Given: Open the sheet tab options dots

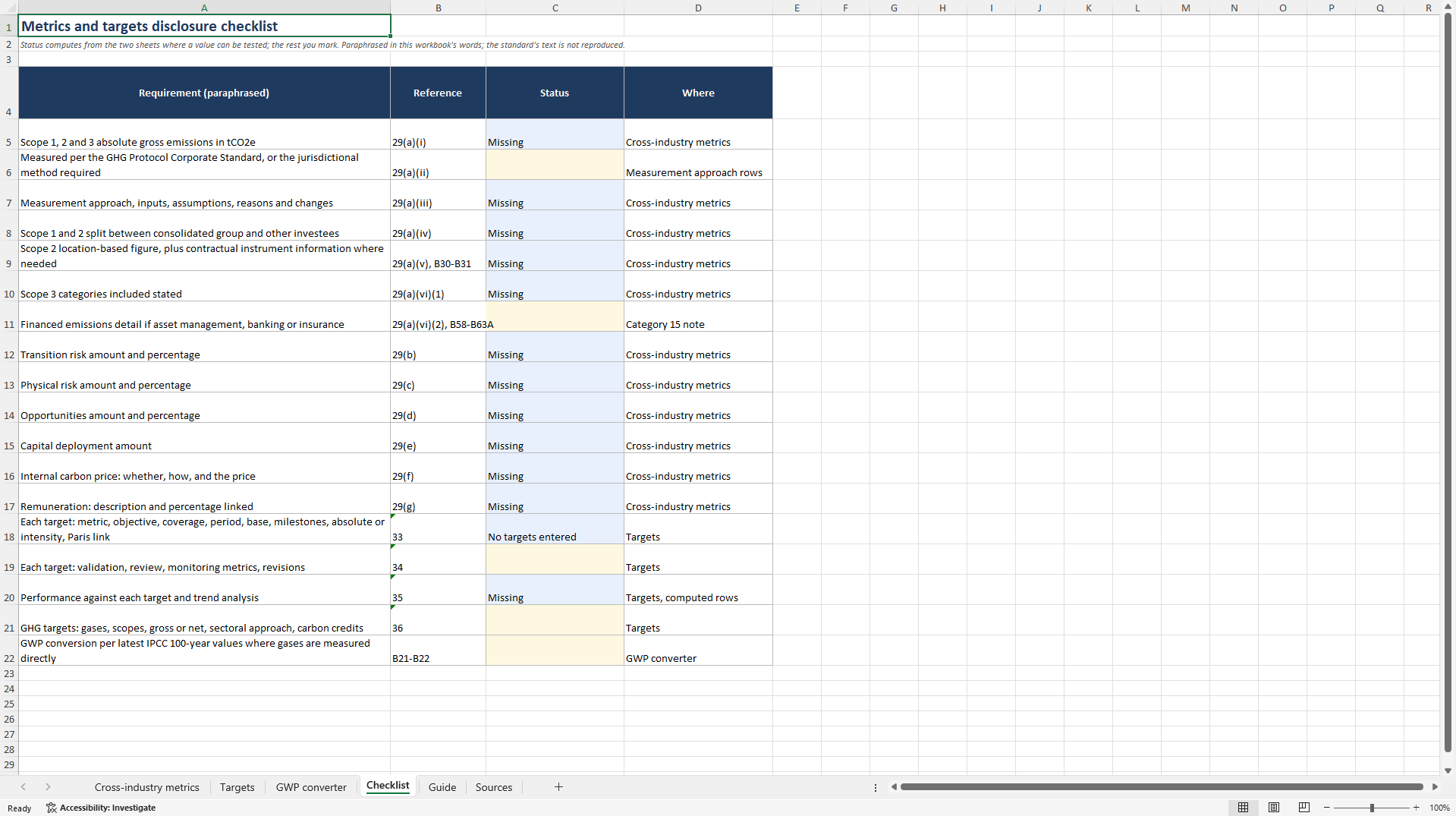Looking at the screenshot, I should click(x=876, y=787).
